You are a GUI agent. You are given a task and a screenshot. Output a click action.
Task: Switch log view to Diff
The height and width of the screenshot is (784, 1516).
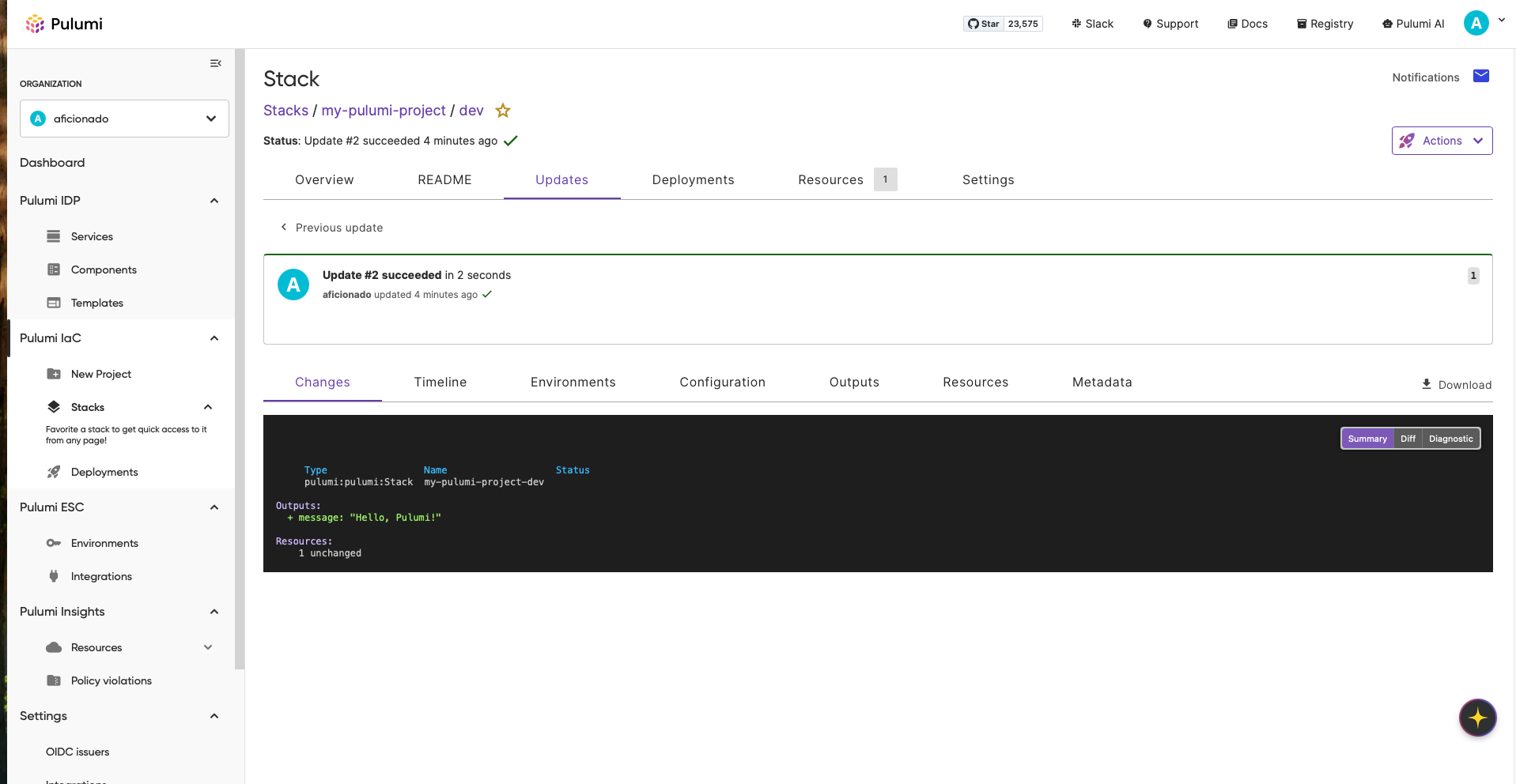click(1408, 439)
